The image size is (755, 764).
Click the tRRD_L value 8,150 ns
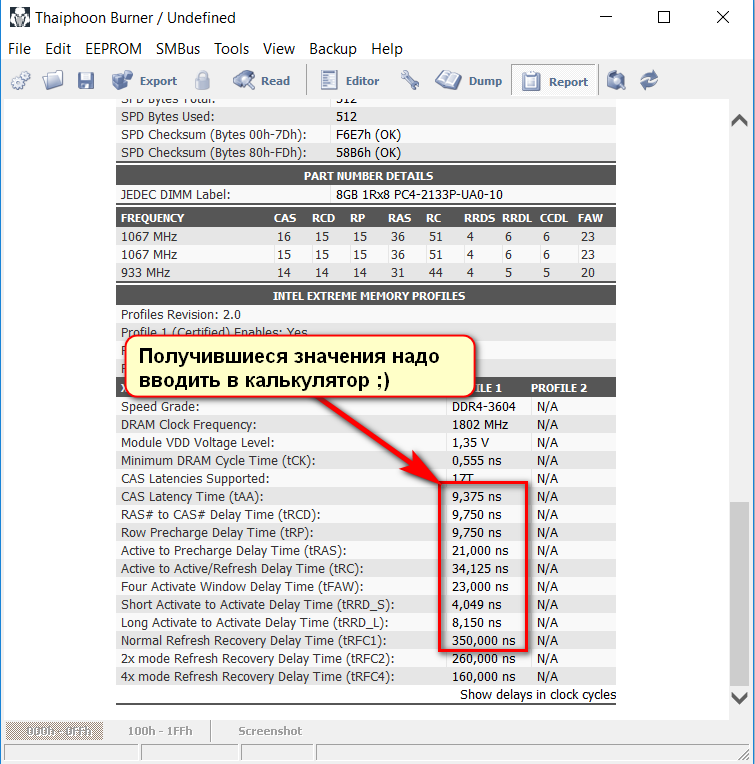coord(476,623)
